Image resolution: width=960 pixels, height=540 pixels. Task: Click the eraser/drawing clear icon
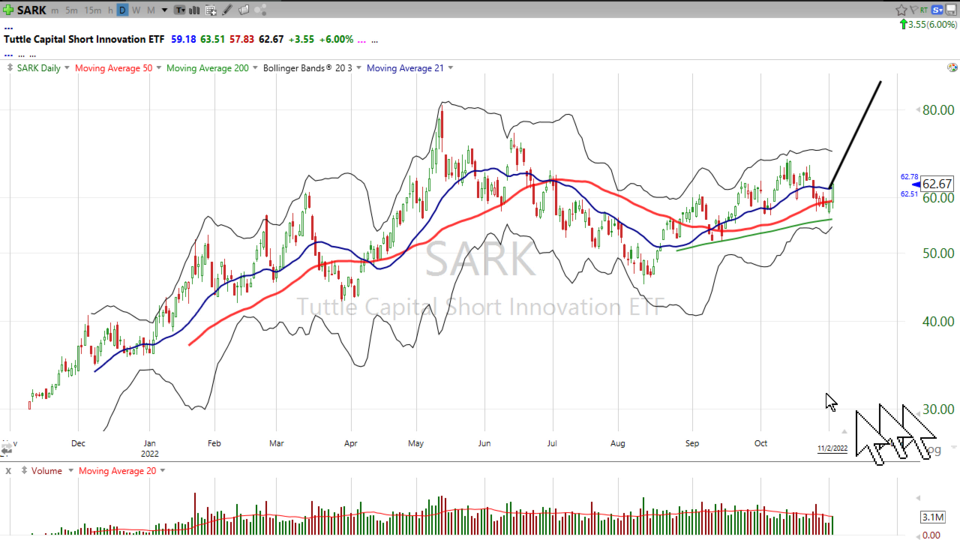244,10
